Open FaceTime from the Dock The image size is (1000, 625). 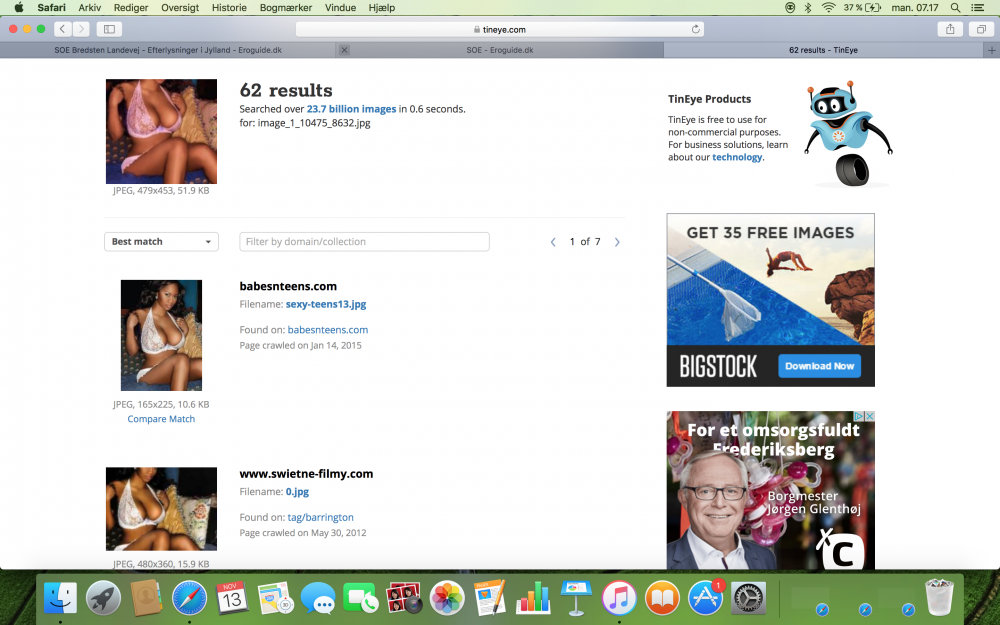coord(360,598)
